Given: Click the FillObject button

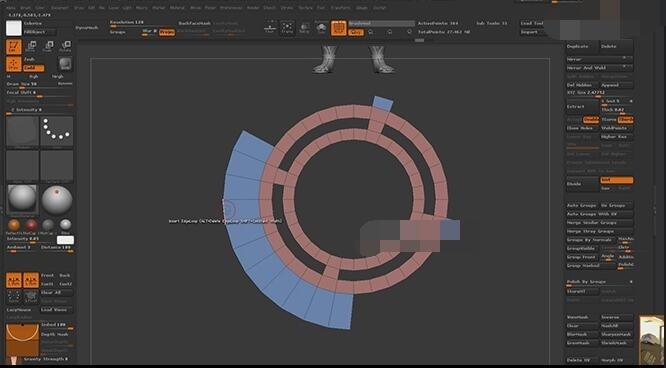Looking at the screenshot, I should pyautogui.click(x=40, y=32).
